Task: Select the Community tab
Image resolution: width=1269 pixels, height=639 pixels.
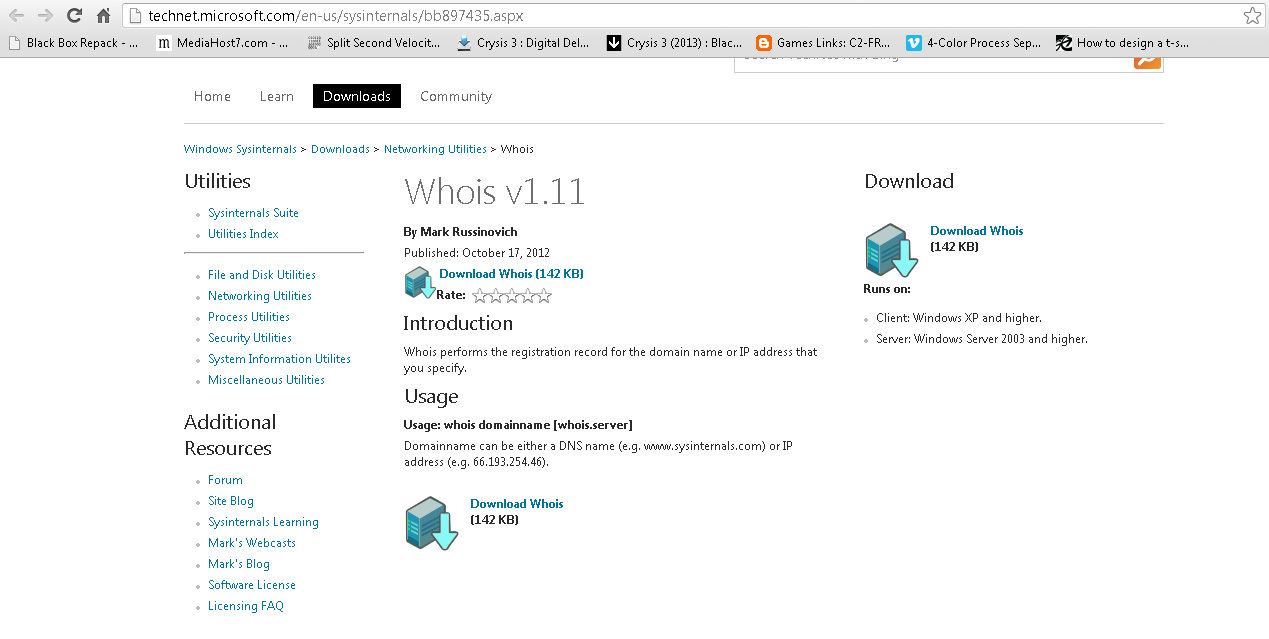Action: point(455,96)
